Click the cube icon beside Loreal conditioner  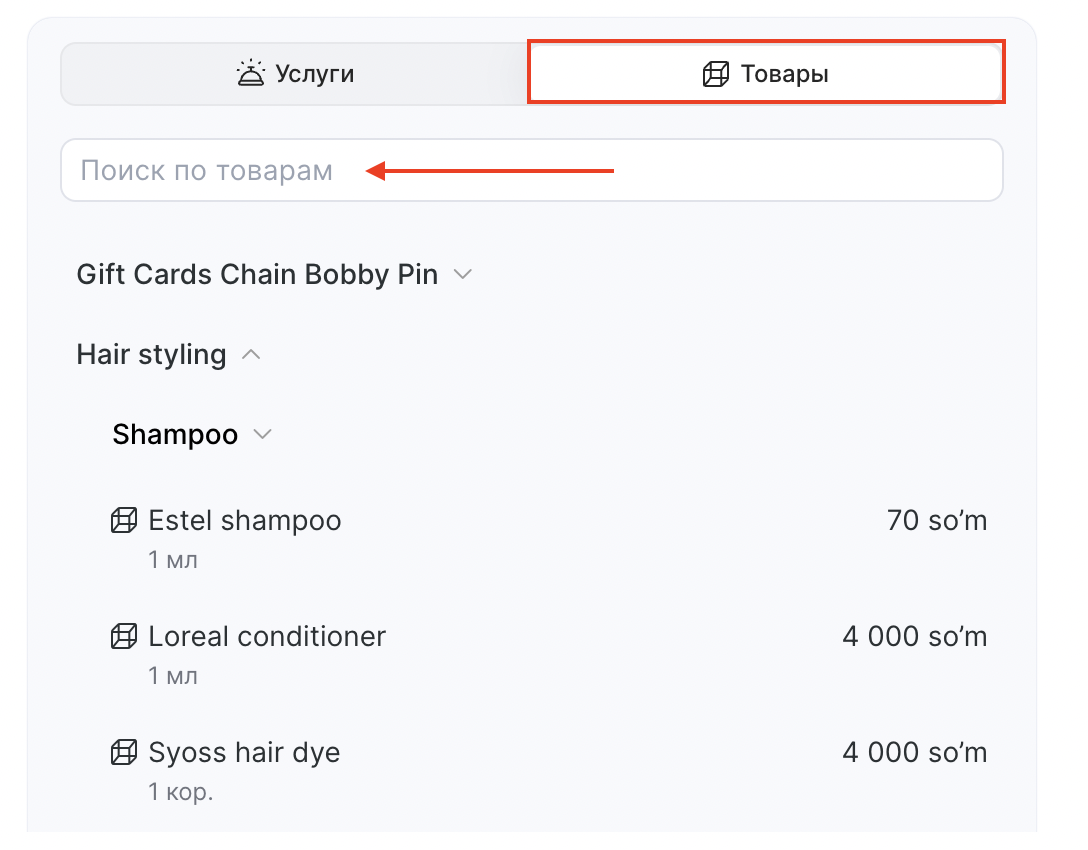[122, 637]
